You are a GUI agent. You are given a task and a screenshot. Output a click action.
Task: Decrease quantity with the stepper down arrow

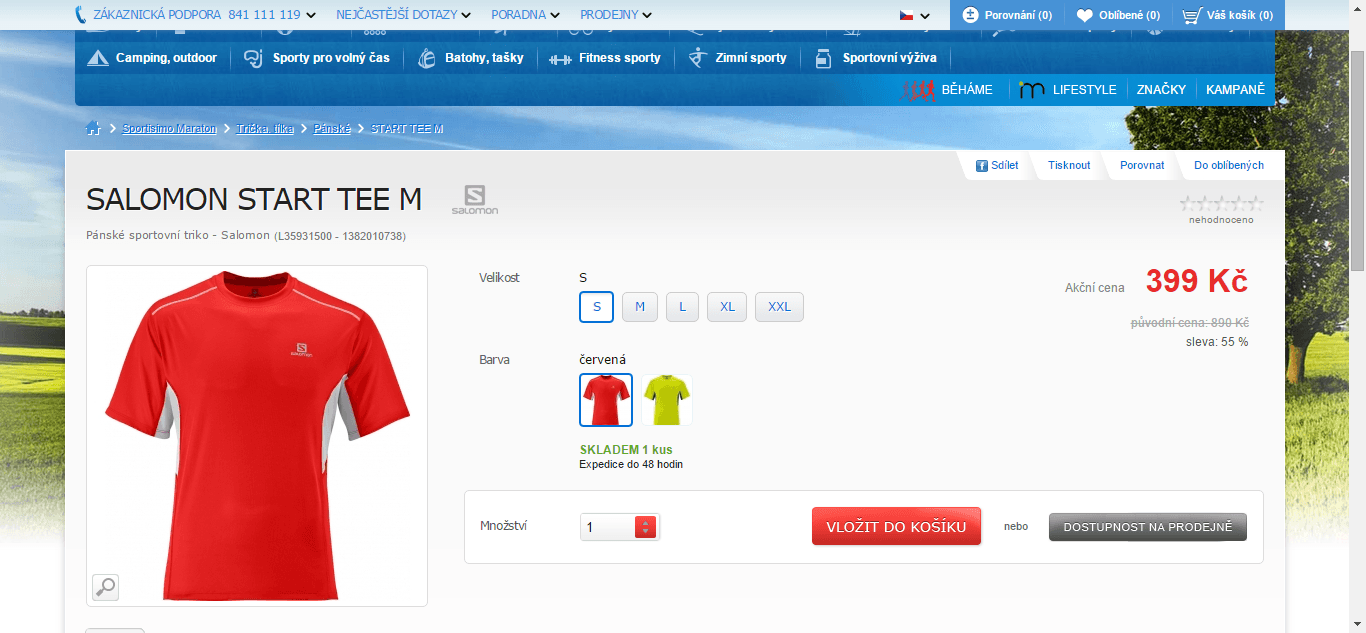tap(645, 532)
